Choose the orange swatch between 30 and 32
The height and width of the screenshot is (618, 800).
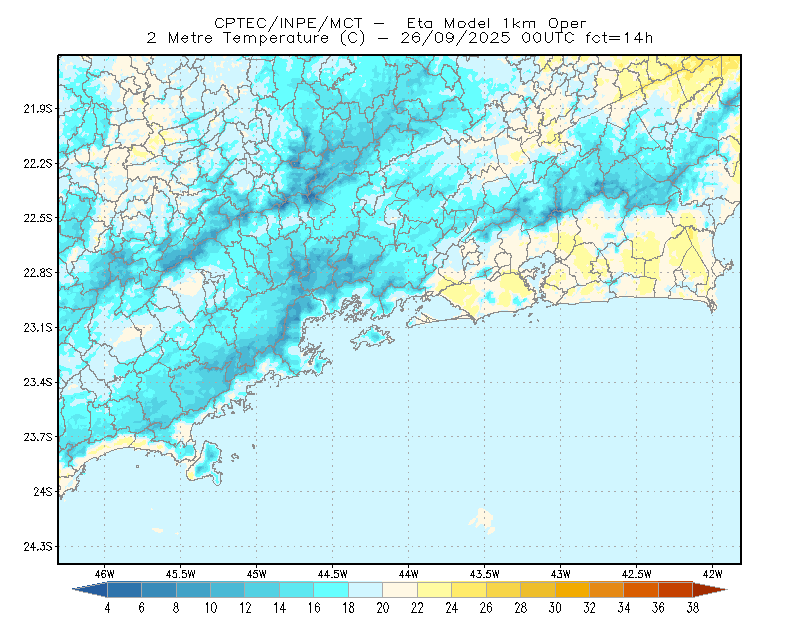click(x=572, y=589)
